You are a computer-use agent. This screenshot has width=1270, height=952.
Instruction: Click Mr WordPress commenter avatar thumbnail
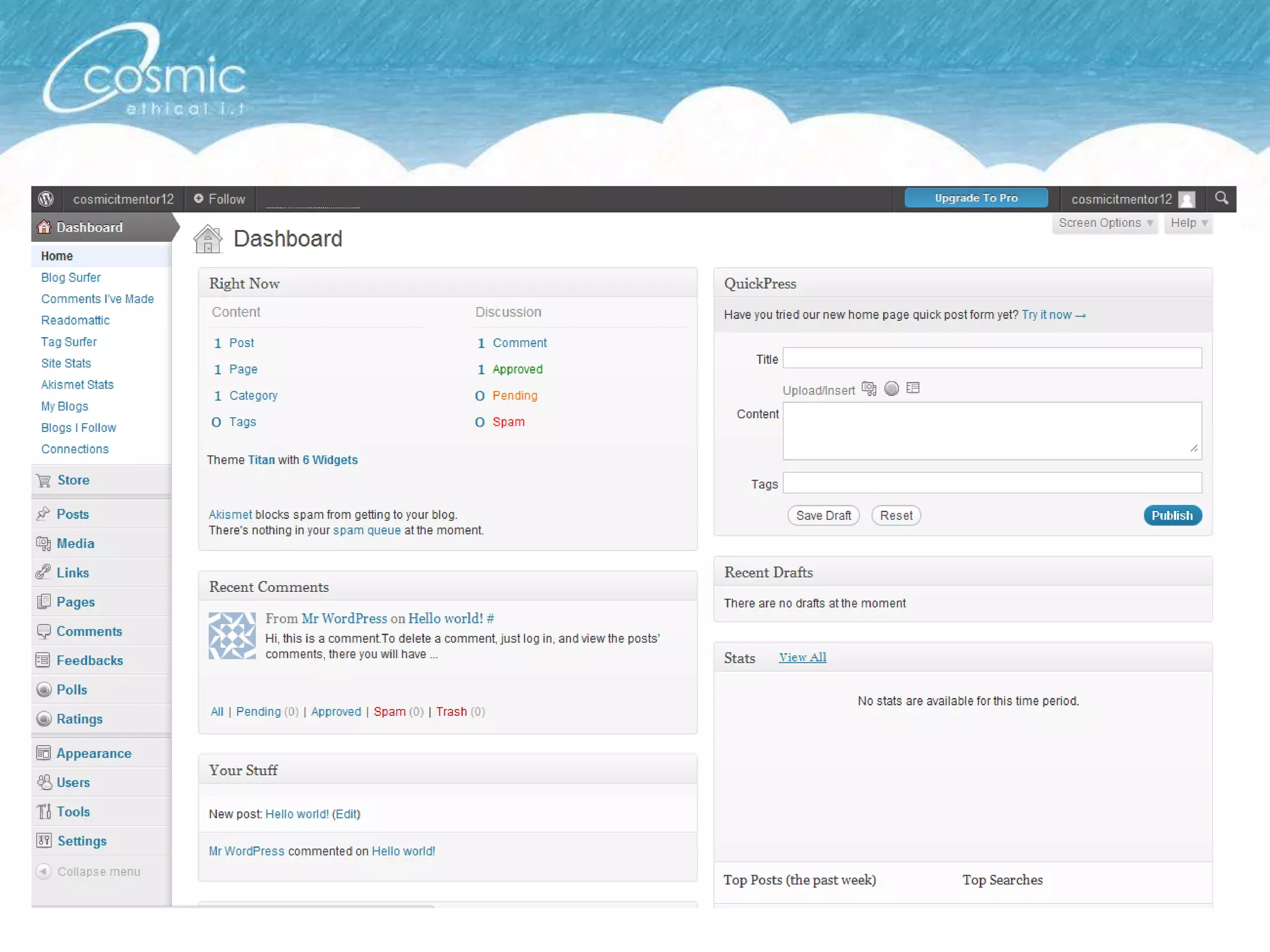tap(232, 635)
